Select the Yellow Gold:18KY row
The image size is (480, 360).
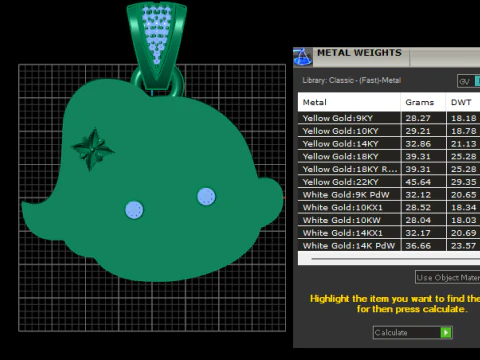pos(389,156)
